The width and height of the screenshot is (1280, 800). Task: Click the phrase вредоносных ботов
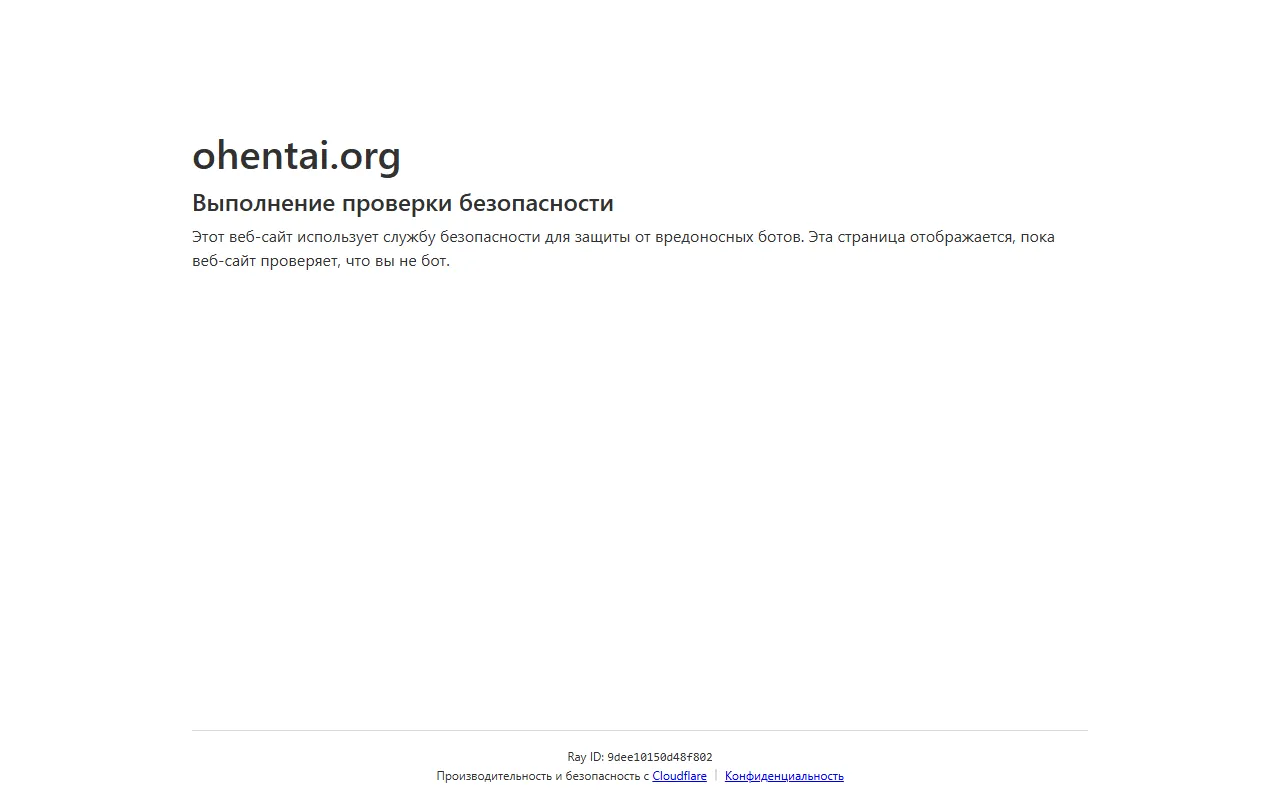tap(729, 237)
